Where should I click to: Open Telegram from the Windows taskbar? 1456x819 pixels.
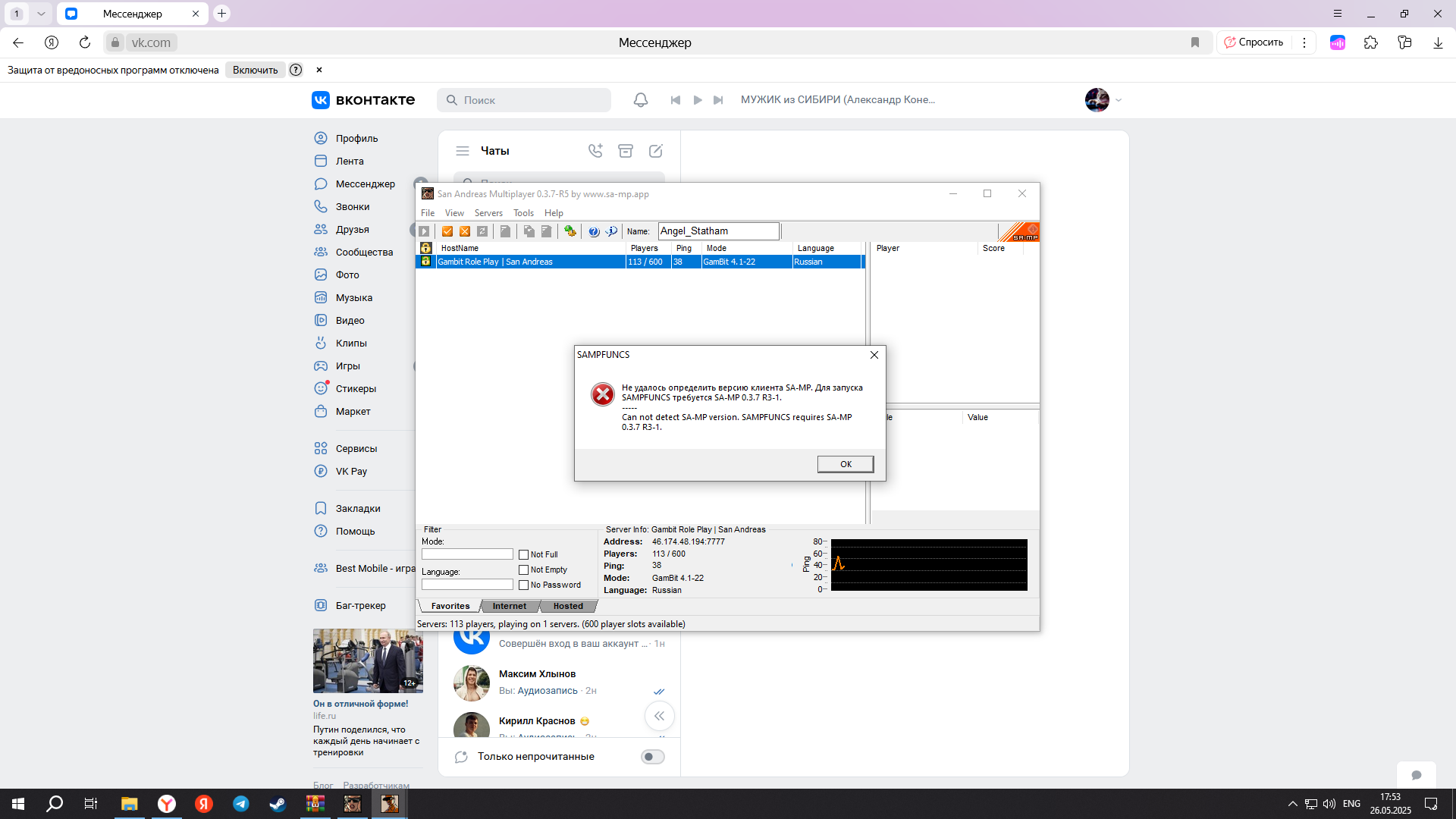tap(241, 804)
